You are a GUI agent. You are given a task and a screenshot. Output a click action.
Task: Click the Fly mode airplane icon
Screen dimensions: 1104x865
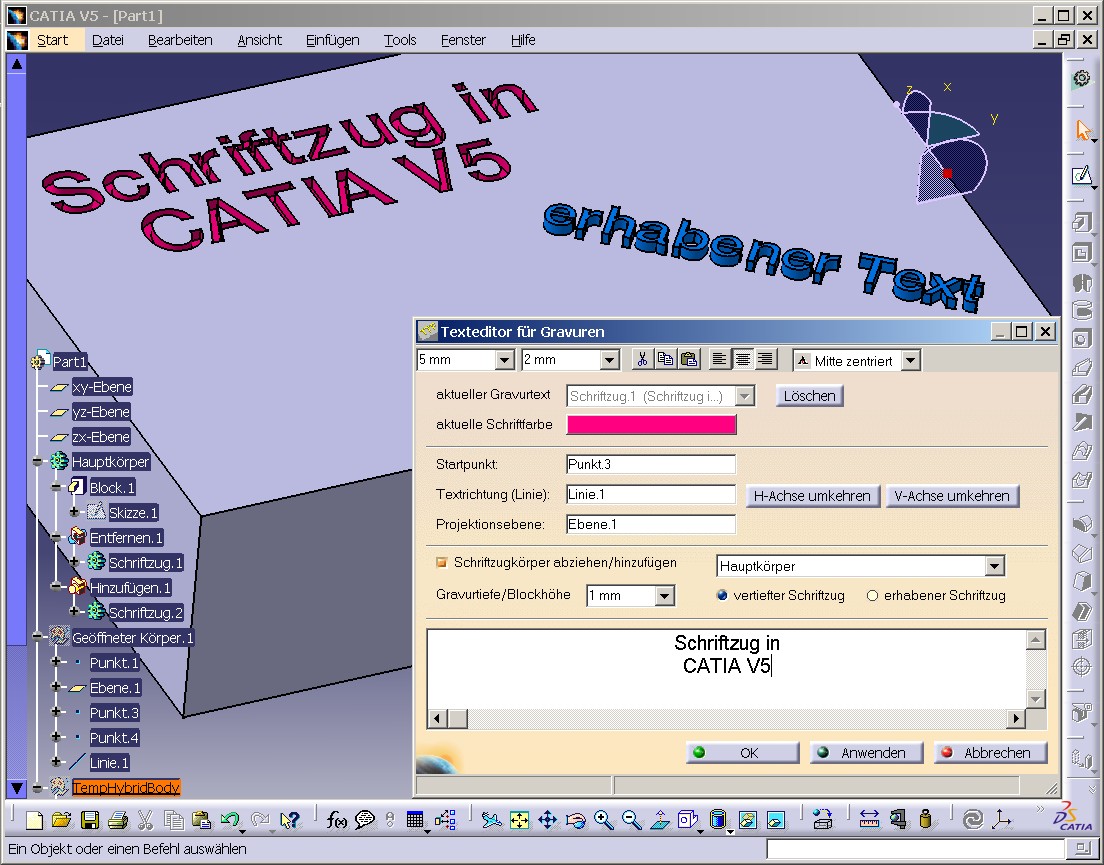click(x=491, y=820)
